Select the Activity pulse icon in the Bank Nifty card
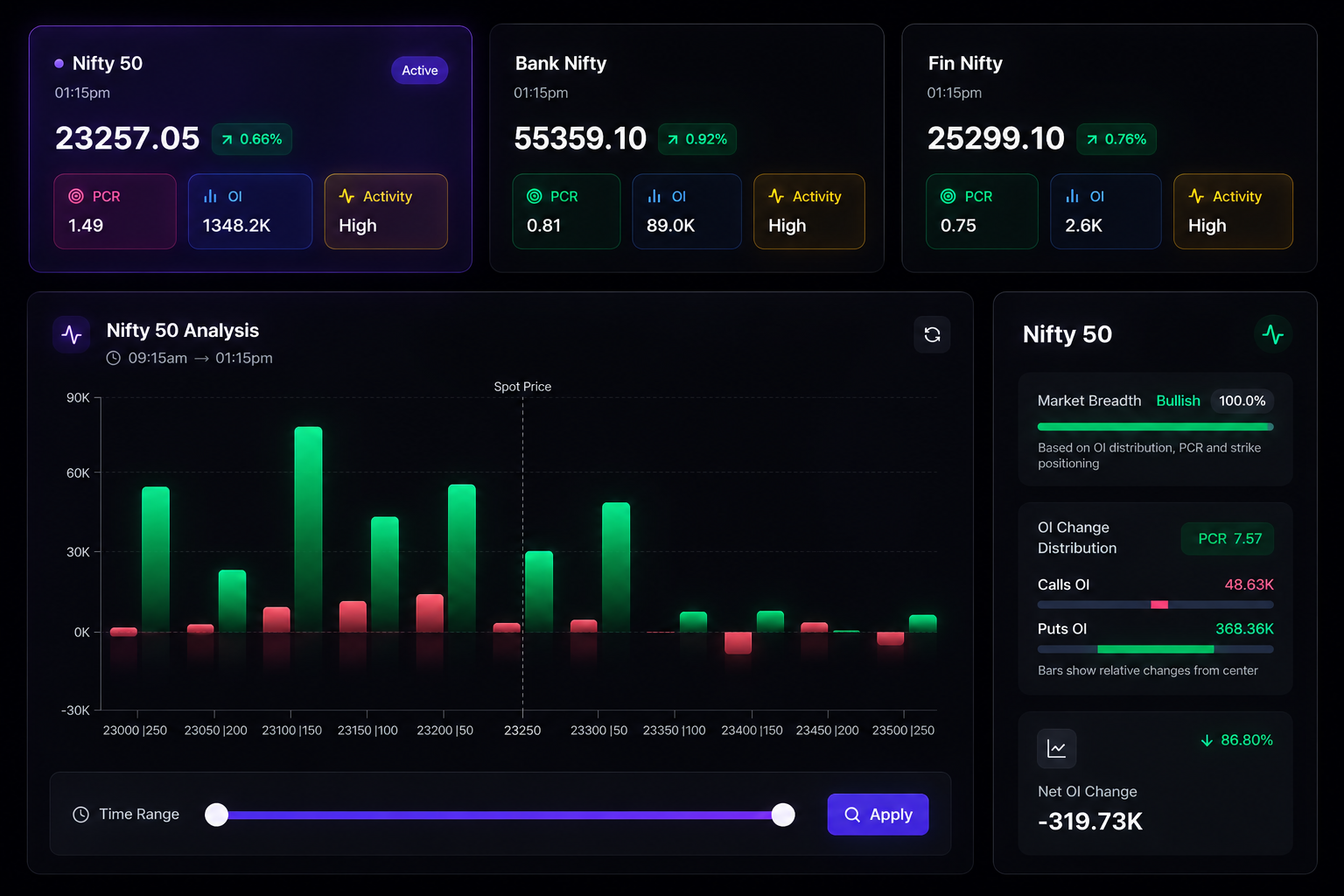Viewport: 1344px width, 896px height. (776, 196)
